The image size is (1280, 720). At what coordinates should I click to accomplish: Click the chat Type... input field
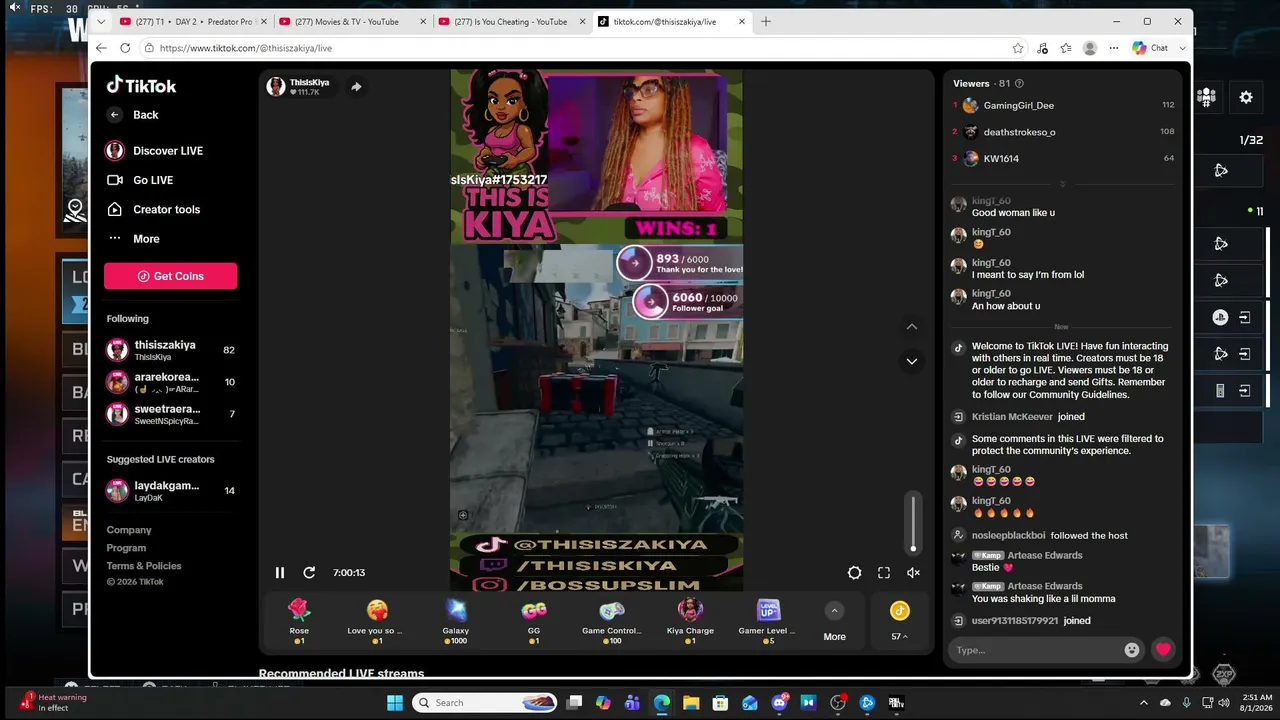pyautogui.click(x=1036, y=650)
